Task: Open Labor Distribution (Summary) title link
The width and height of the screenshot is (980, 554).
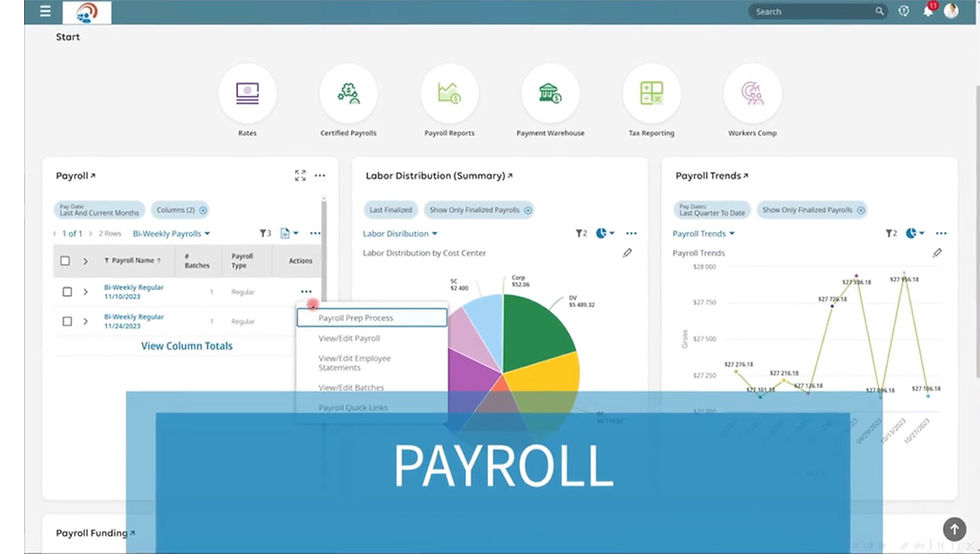Action: pyautogui.click(x=439, y=176)
